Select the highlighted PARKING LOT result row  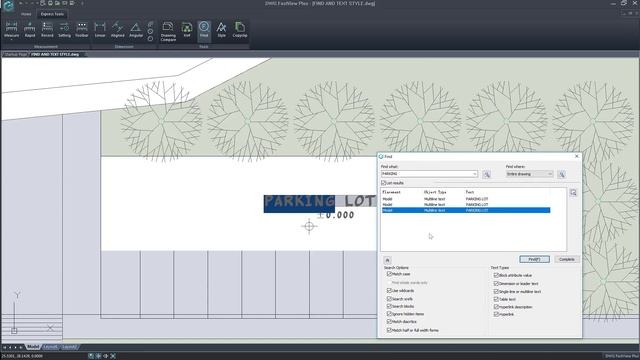[x=466, y=210]
